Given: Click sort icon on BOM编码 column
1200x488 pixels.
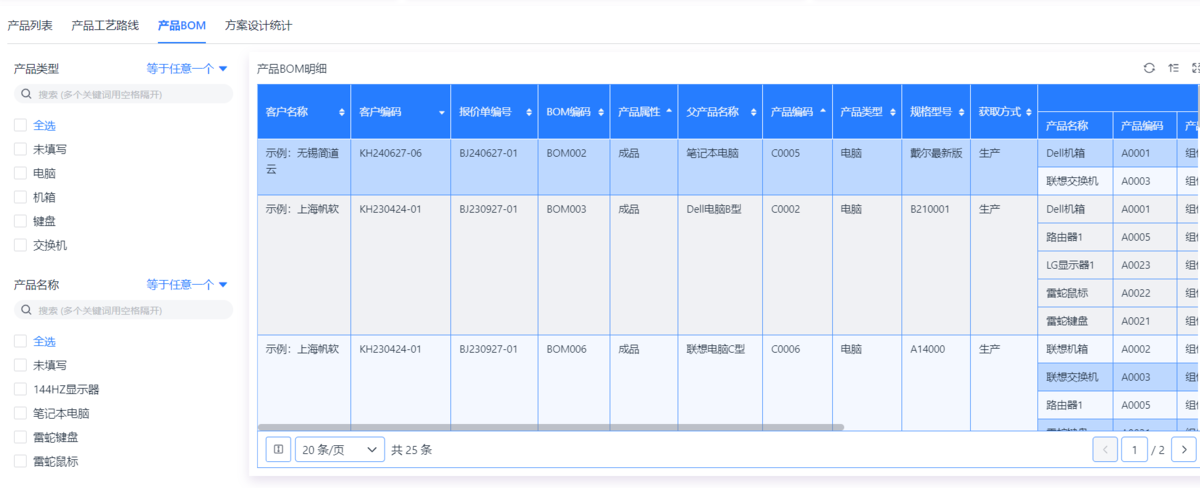Looking at the screenshot, I should point(601,112).
